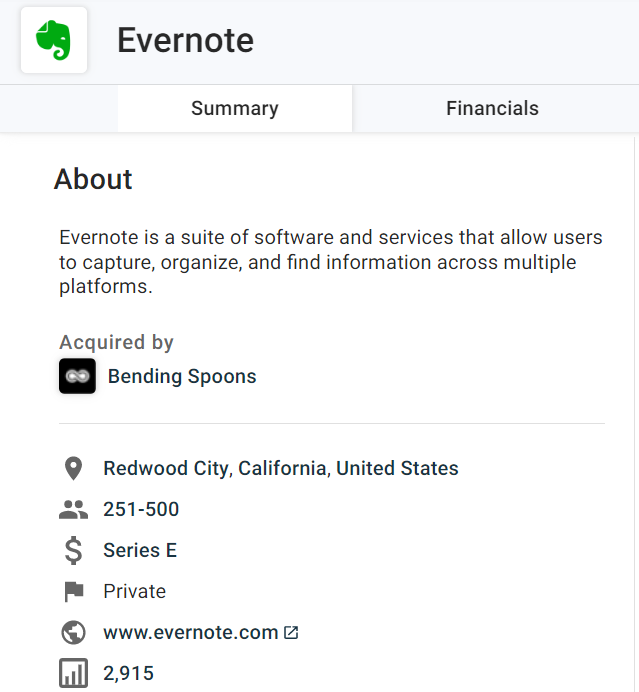Click the dollar sign funding icon
The width and height of the screenshot is (639, 692).
pos(73,550)
